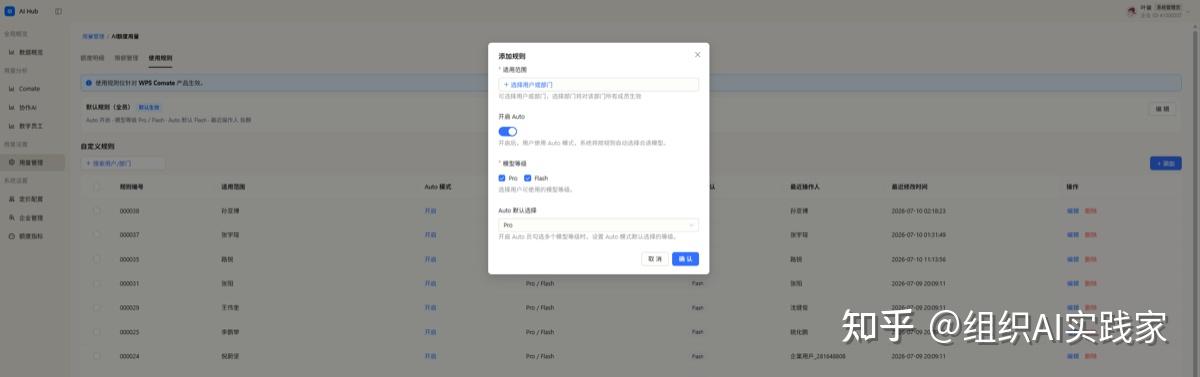Check the box for rule 000025
Viewport: 1200px width, 377px height.
(97, 331)
